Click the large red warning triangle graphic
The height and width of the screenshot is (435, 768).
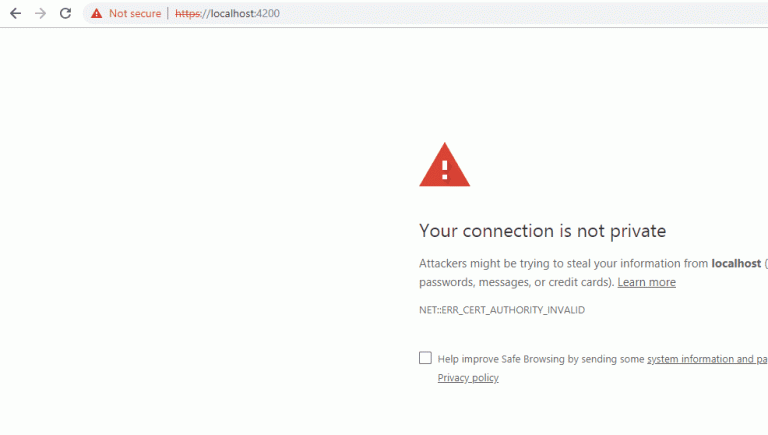point(444,165)
